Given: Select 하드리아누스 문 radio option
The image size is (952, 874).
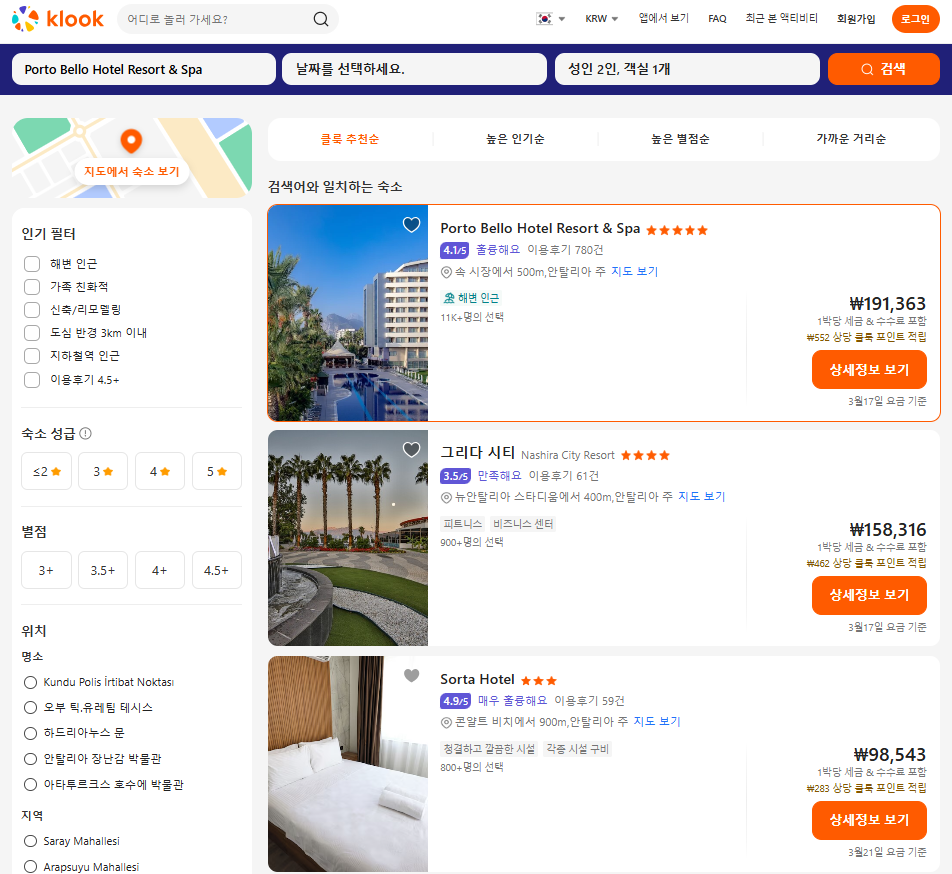Looking at the screenshot, I should click(30, 733).
